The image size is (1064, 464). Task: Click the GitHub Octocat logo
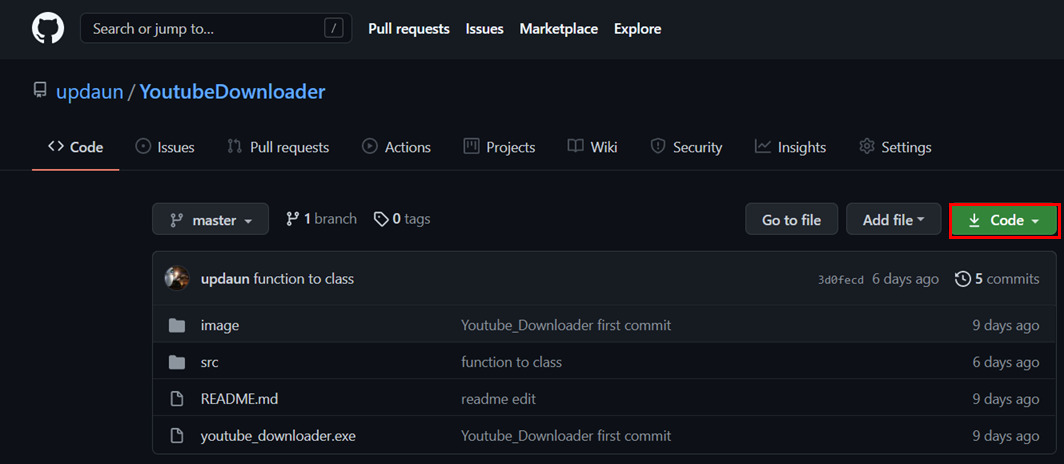[x=48, y=28]
